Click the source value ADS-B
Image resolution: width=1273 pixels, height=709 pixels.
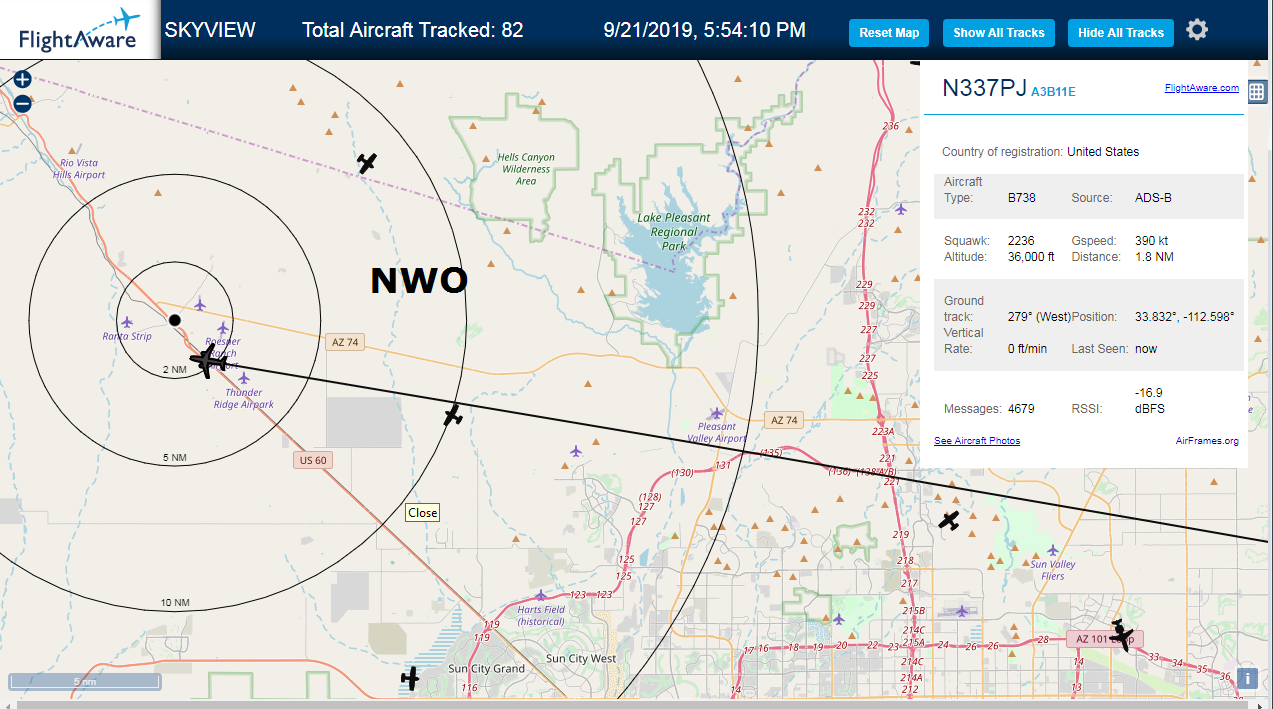pos(1153,198)
